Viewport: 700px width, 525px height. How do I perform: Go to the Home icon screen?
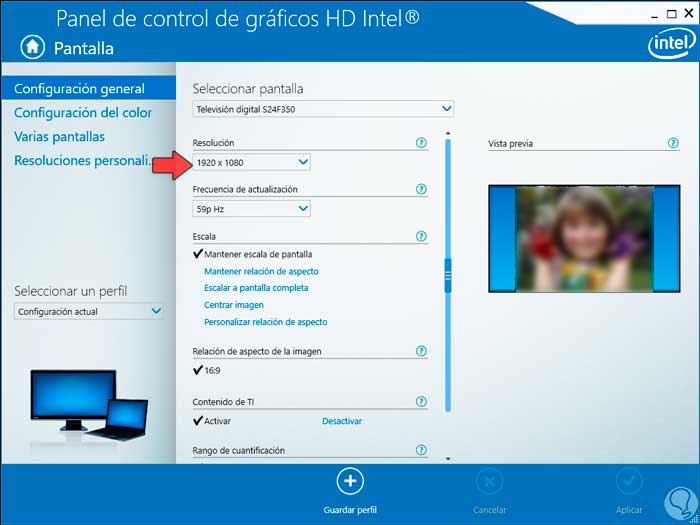point(33,47)
